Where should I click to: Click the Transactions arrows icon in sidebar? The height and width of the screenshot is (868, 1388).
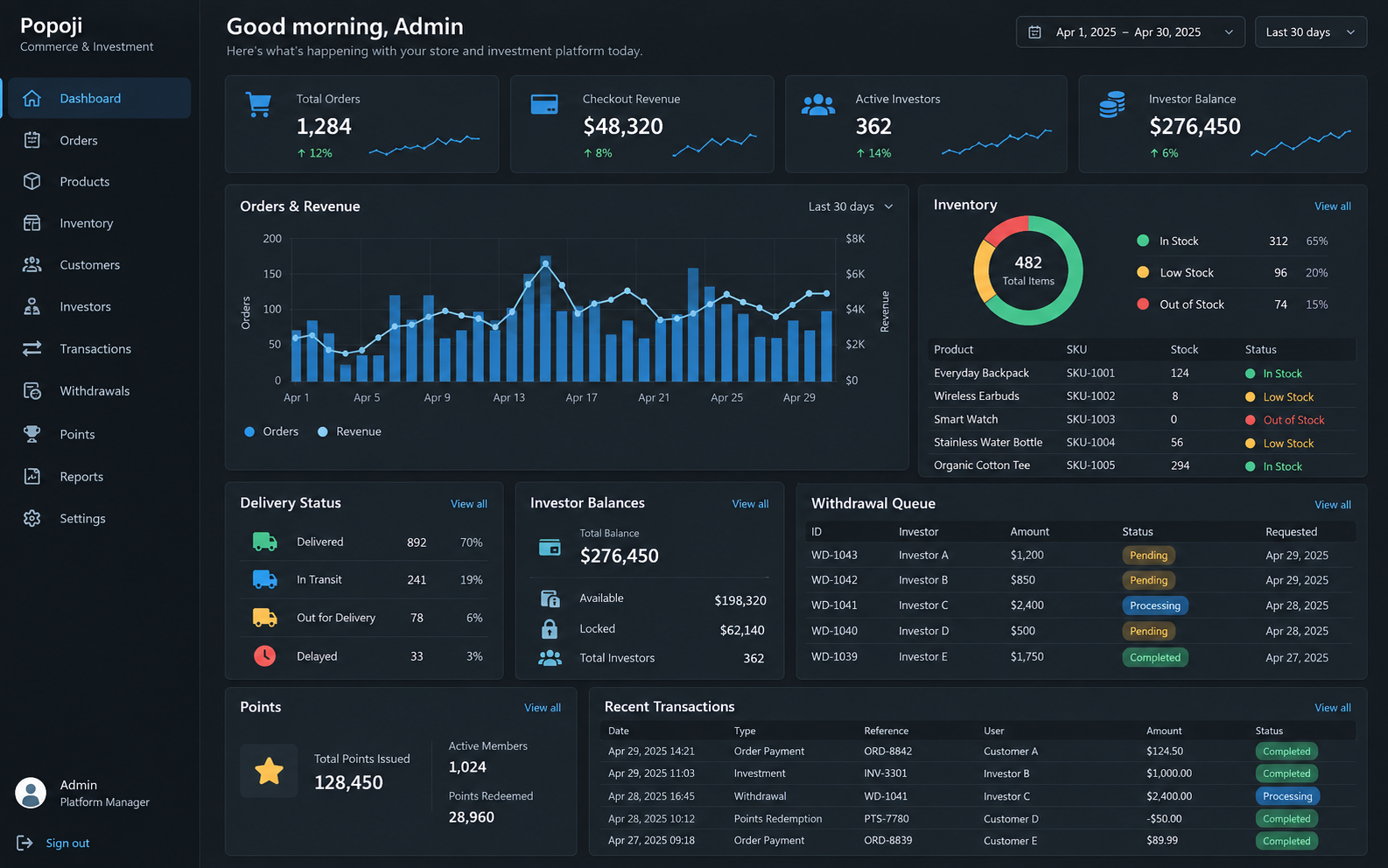click(x=32, y=348)
